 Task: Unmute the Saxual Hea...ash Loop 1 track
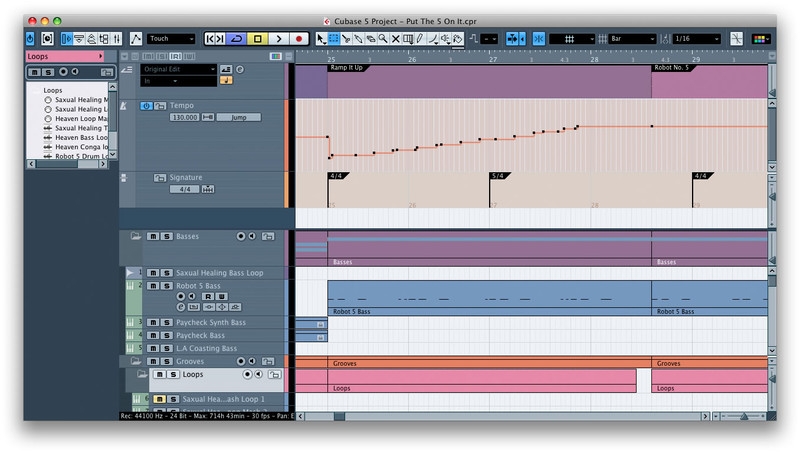tap(159, 399)
